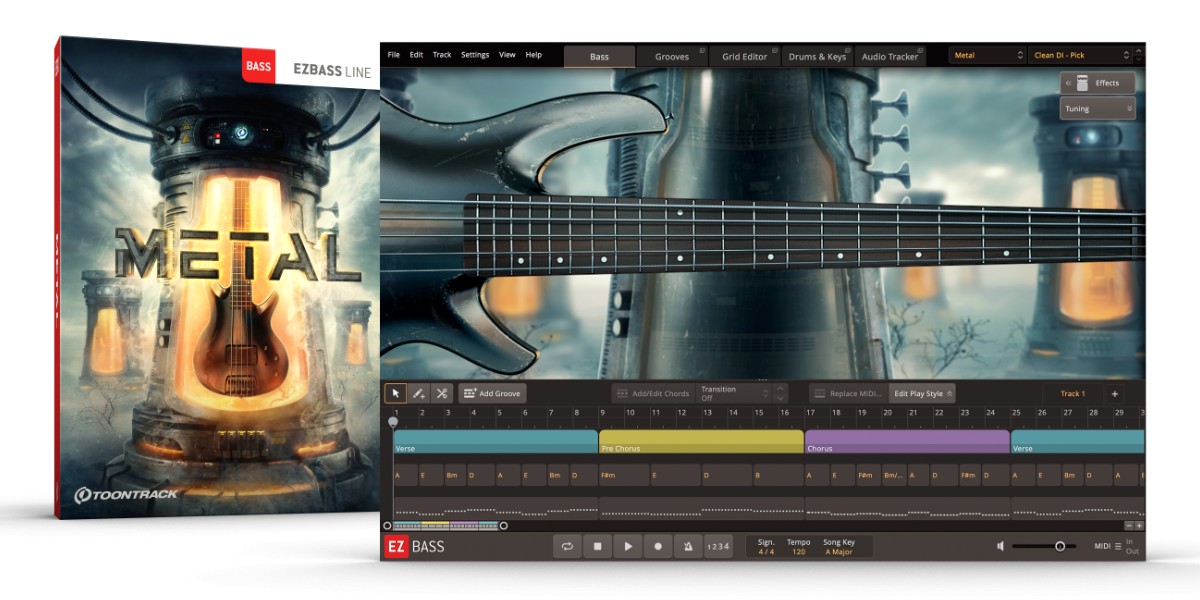Click the Metal EZBass box cover
1200x600 pixels.
[x=218, y=277]
